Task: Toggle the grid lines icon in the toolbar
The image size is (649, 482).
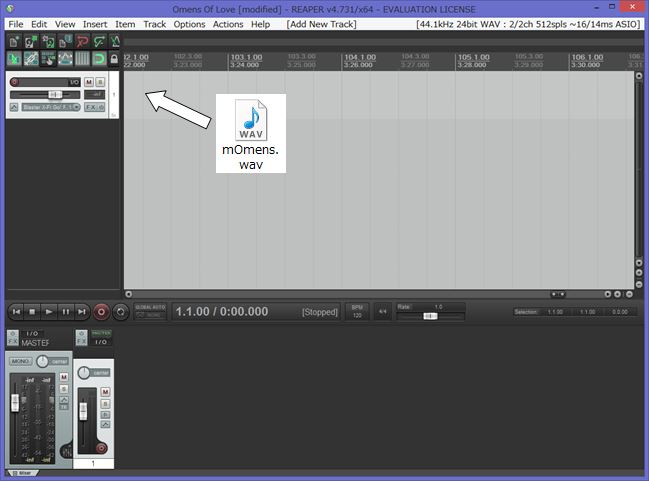Action: (x=81, y=60)
